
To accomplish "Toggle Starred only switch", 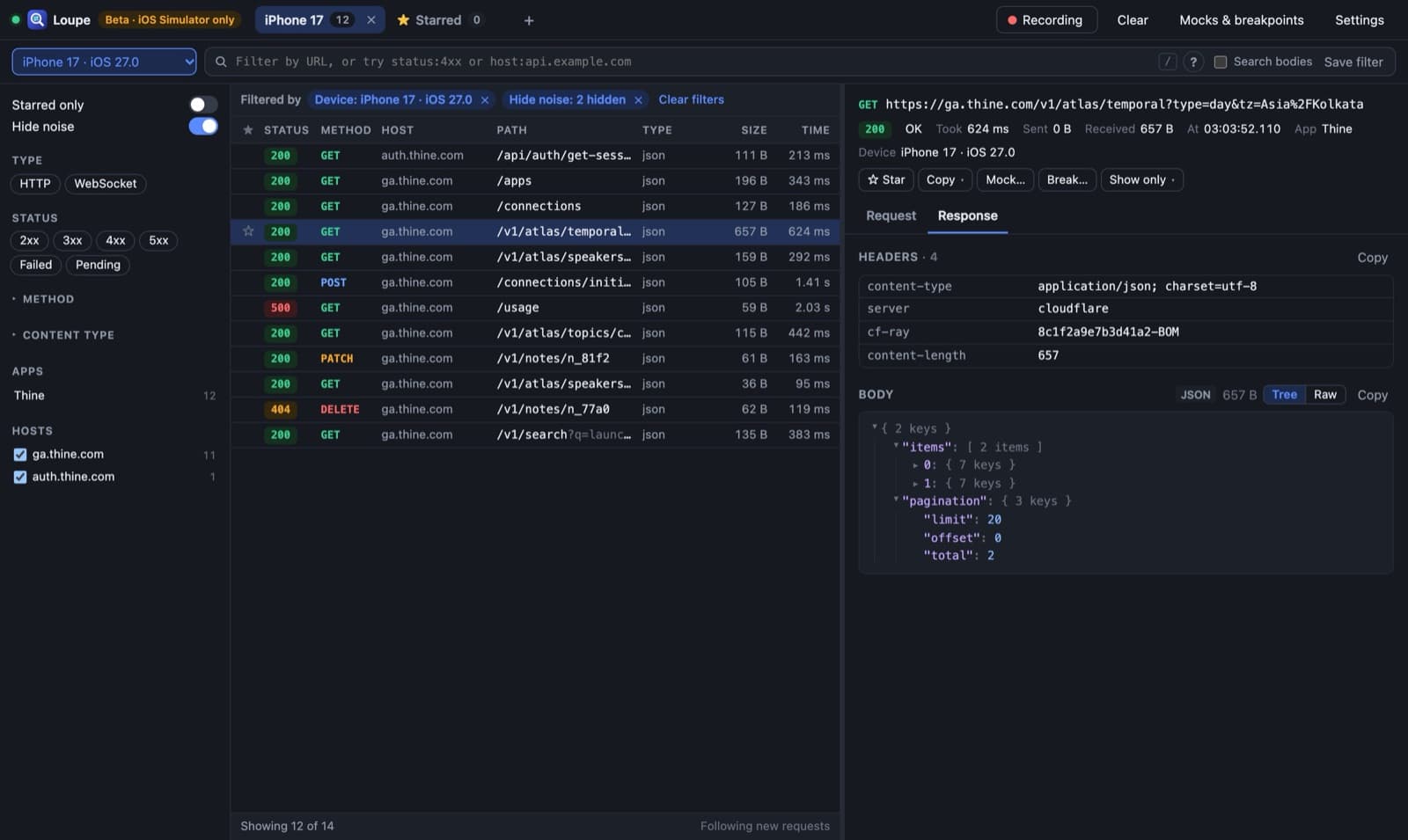I will point(203,105).
